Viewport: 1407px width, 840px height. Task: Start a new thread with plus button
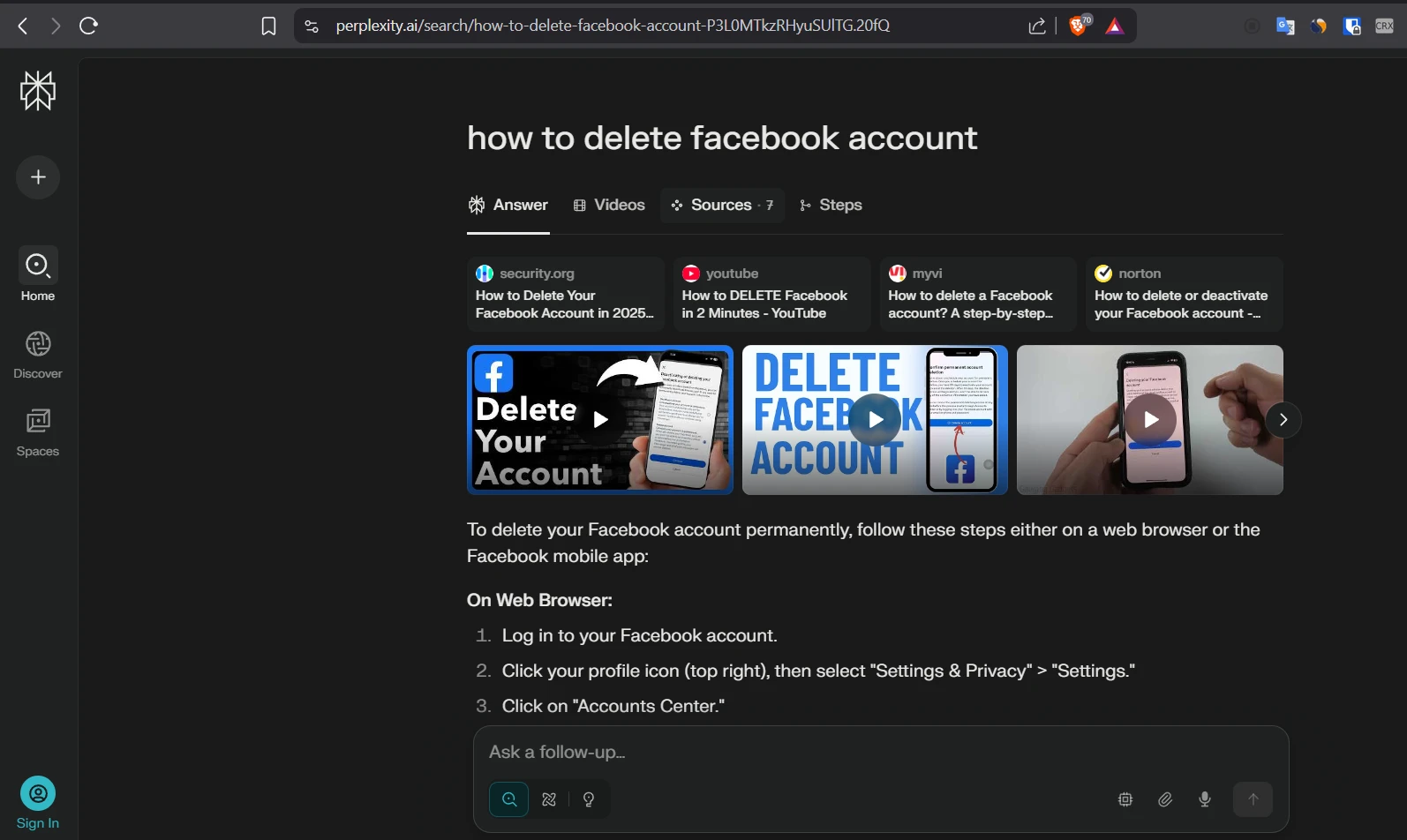(38, 177)
